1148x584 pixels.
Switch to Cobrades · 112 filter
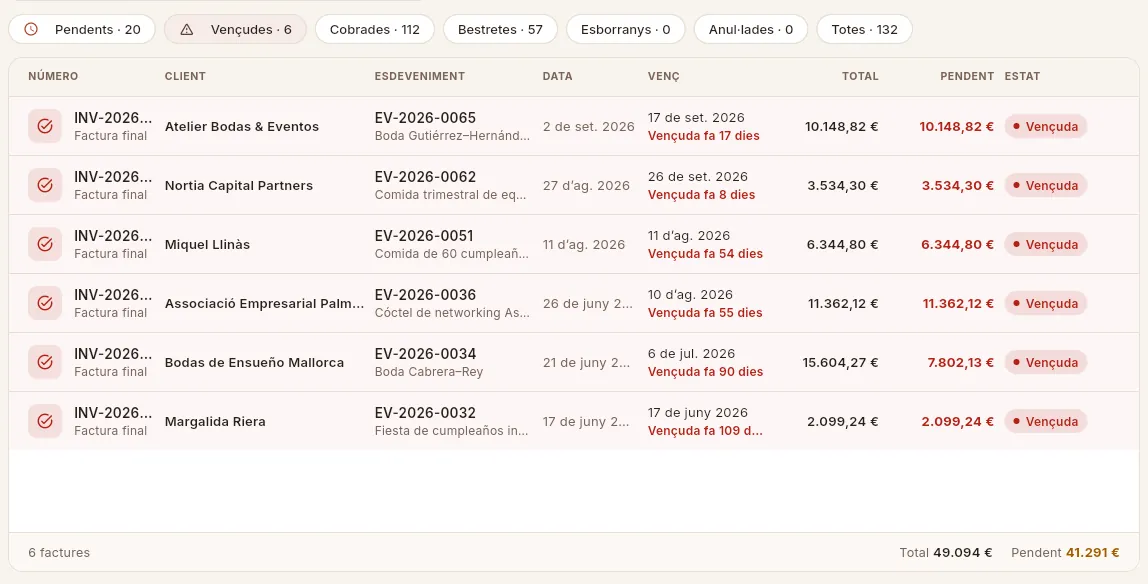click(x=375, y=29)
